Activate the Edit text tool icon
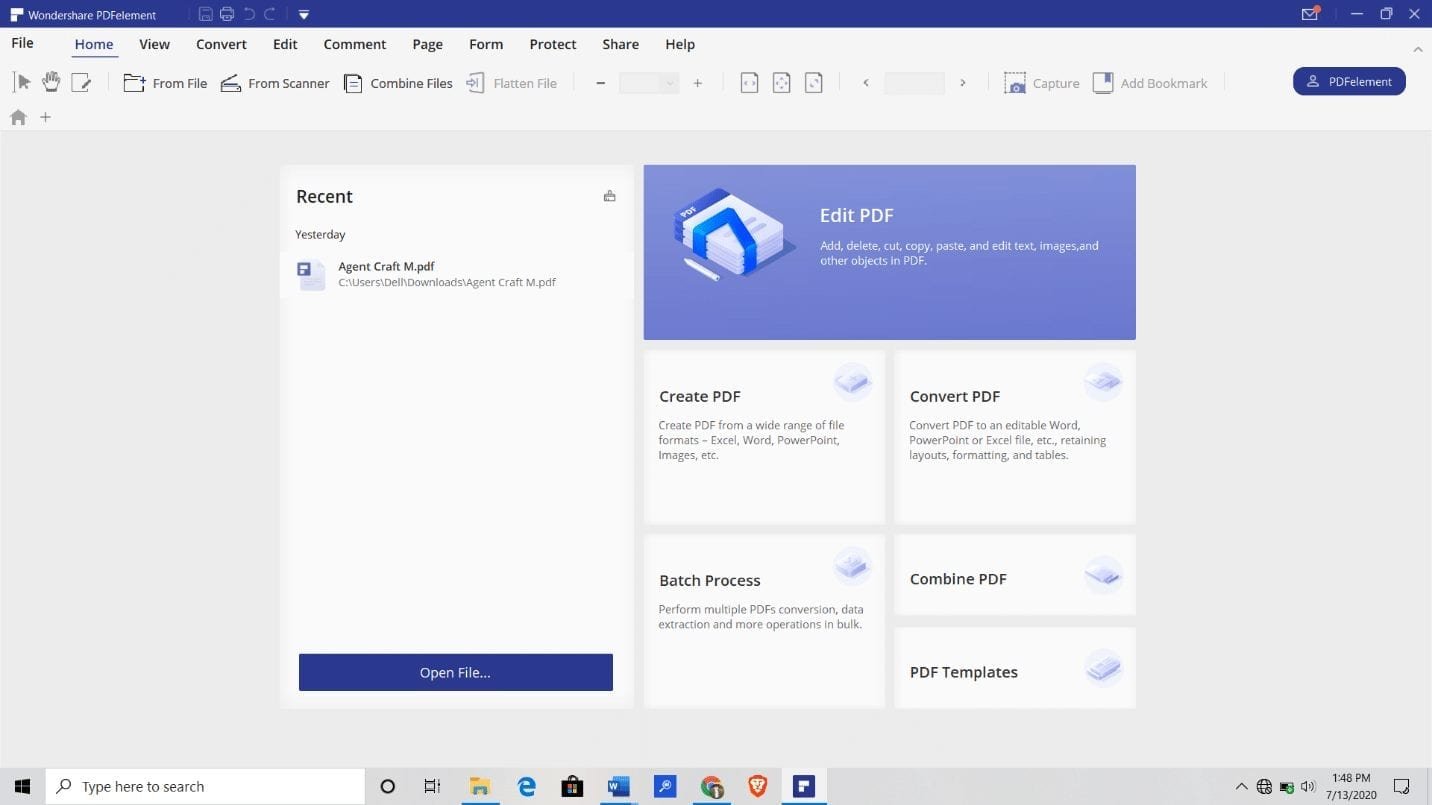 pyautogui.click(x=81, y=83)
